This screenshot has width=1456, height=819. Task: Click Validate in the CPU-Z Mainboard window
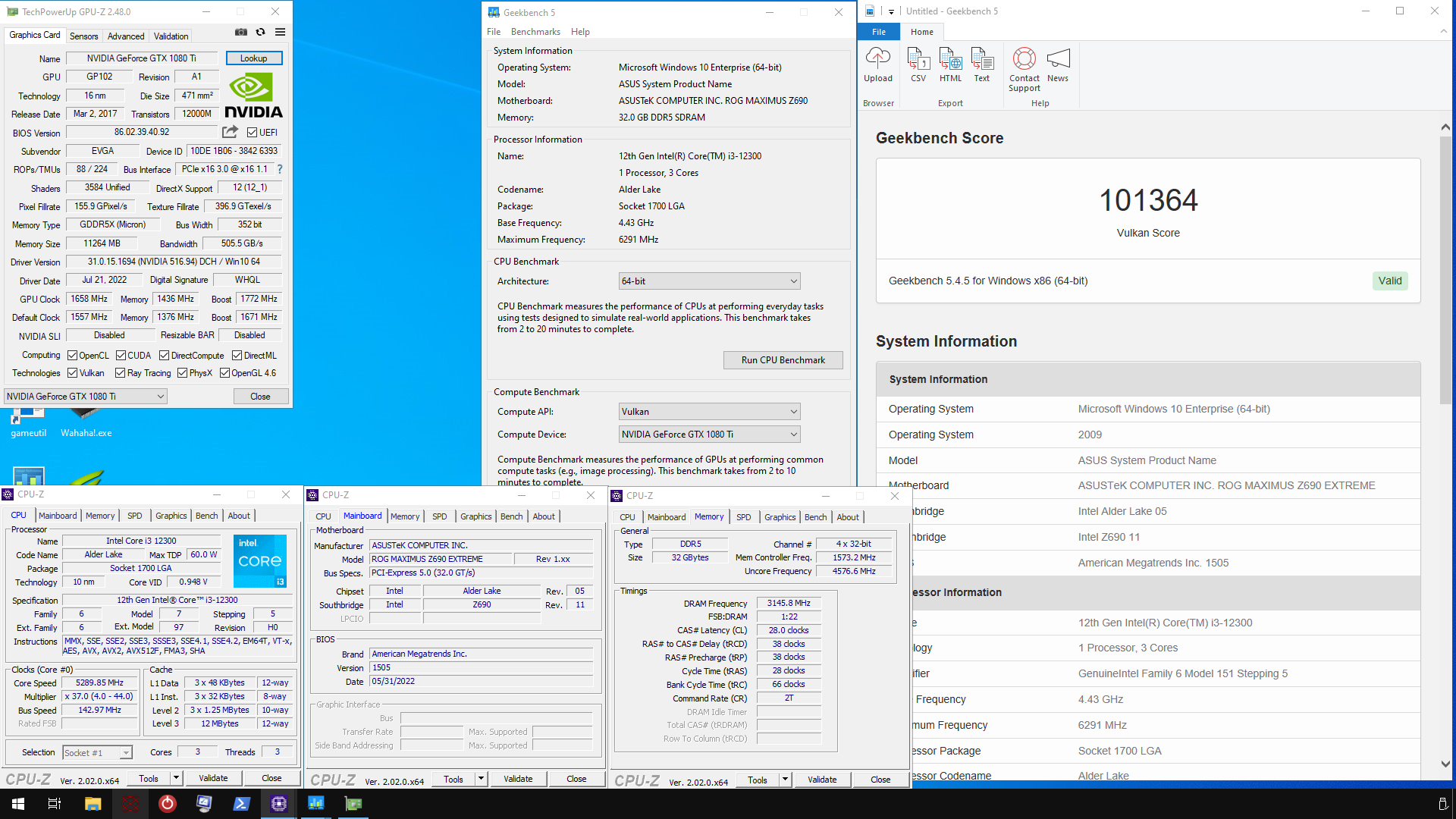pos(518,779)
